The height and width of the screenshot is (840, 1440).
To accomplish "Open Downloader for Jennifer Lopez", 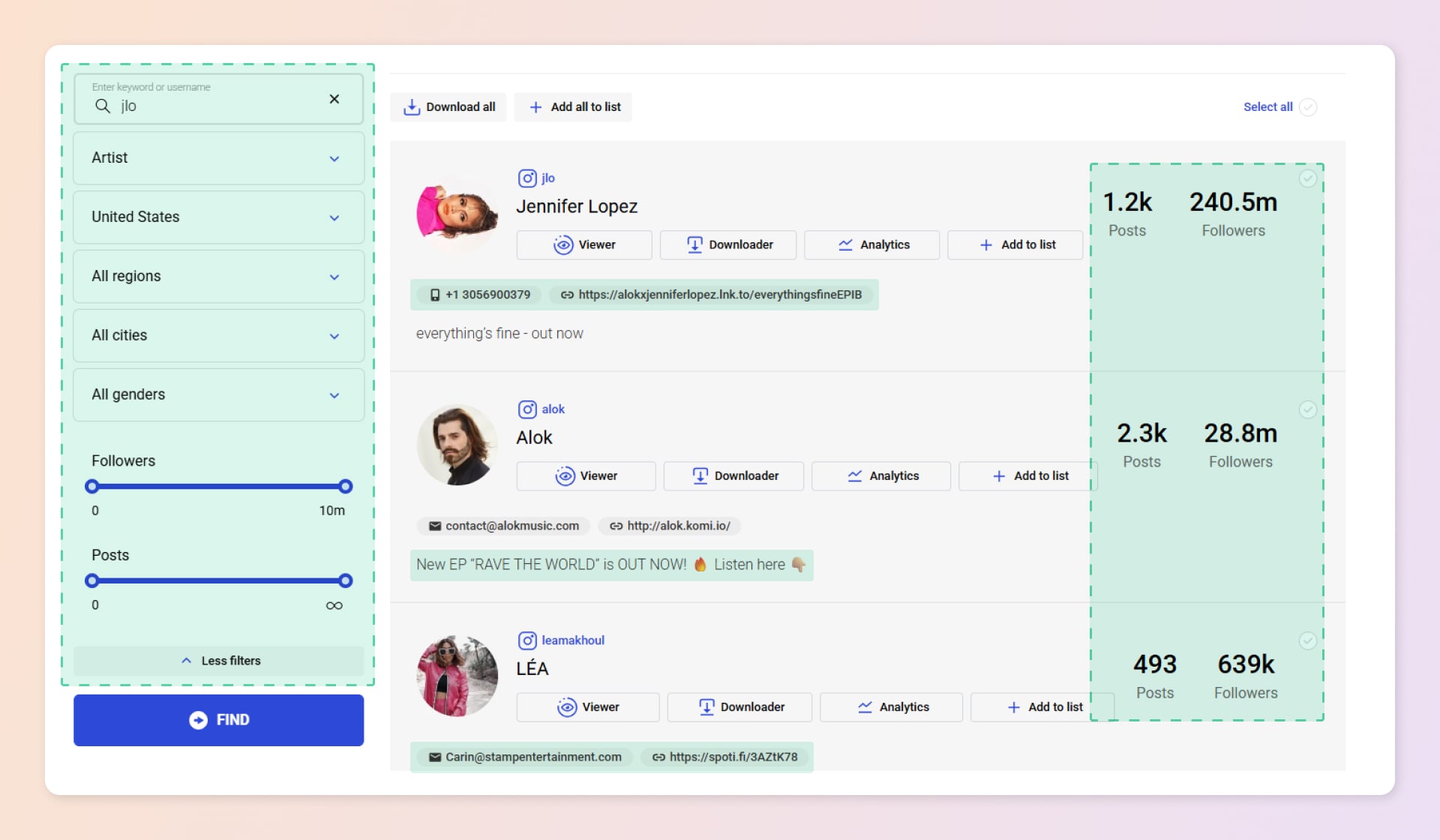I will (728, 245).
